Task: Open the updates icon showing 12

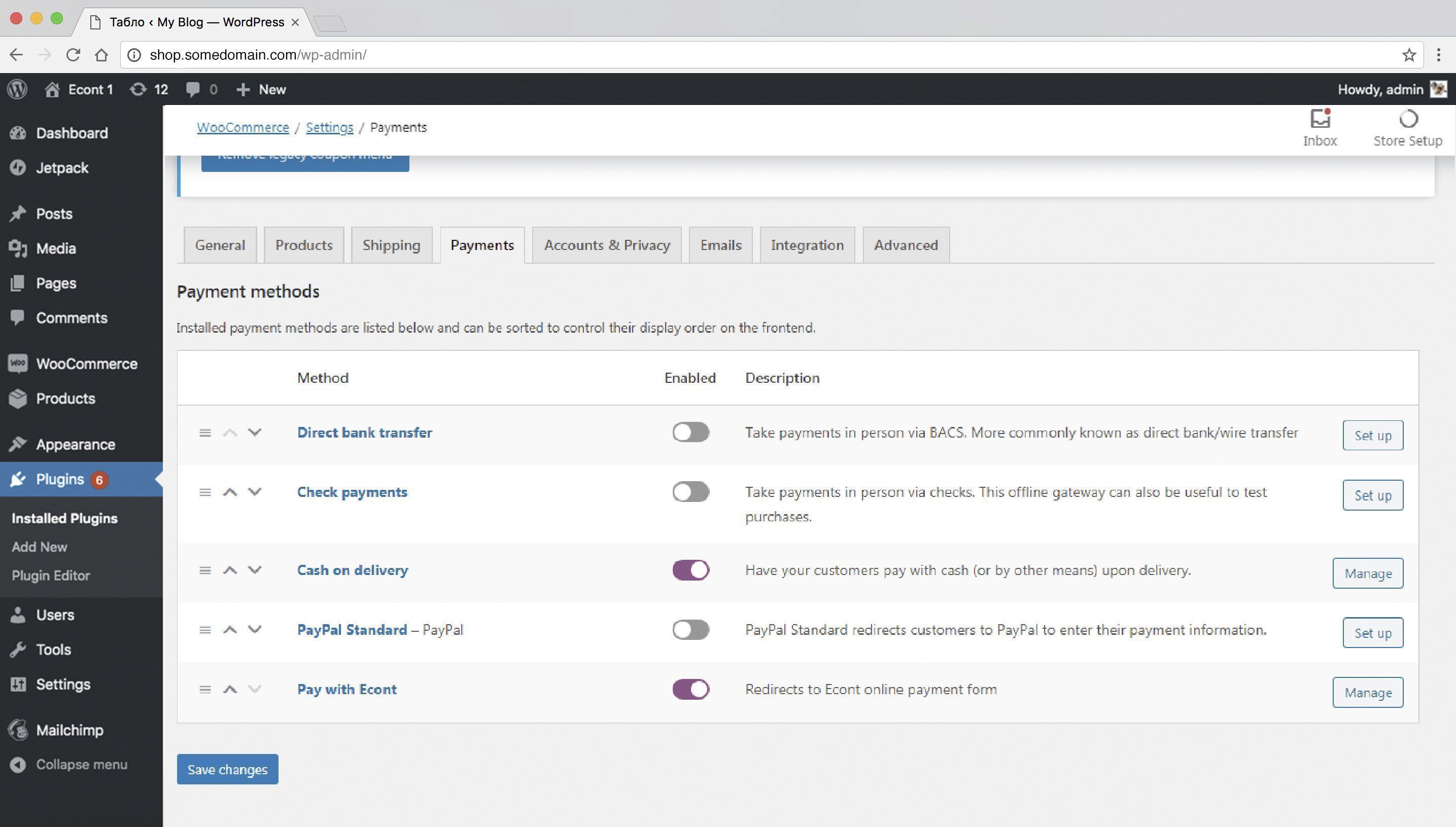Action: click(148, 89)
